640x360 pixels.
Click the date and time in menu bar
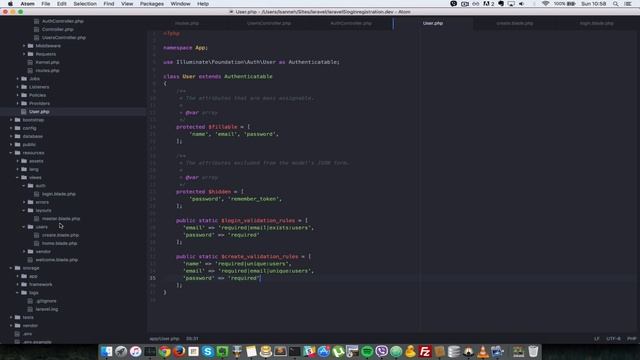[593, 4]
